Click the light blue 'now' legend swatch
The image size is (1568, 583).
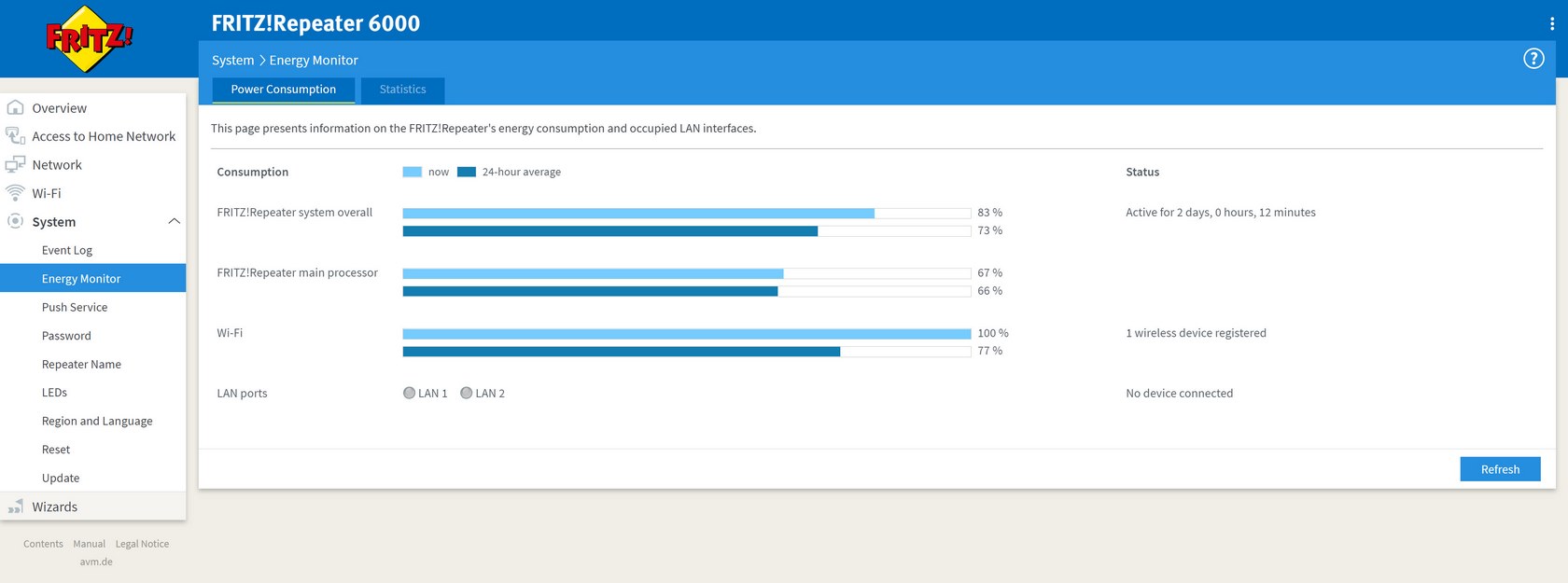(x=412, y=172)
